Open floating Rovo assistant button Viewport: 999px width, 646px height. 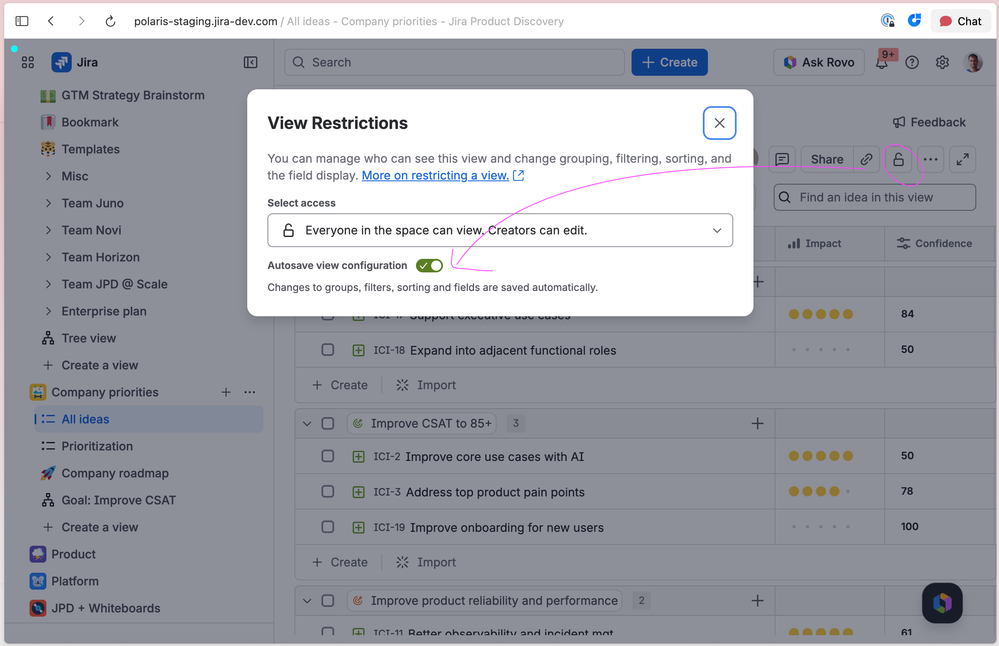942,603
